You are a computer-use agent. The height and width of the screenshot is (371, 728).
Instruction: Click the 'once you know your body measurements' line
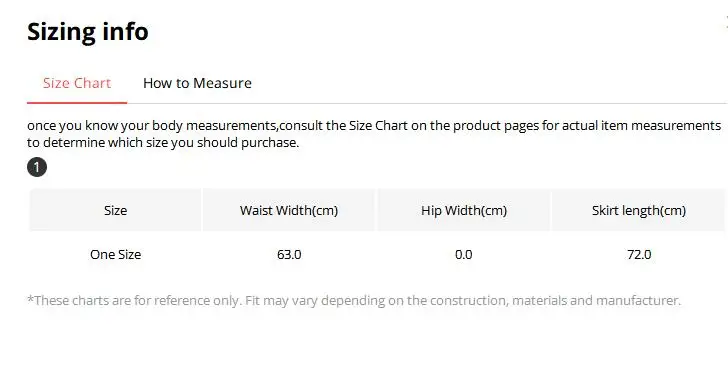[x=374, y=126]
